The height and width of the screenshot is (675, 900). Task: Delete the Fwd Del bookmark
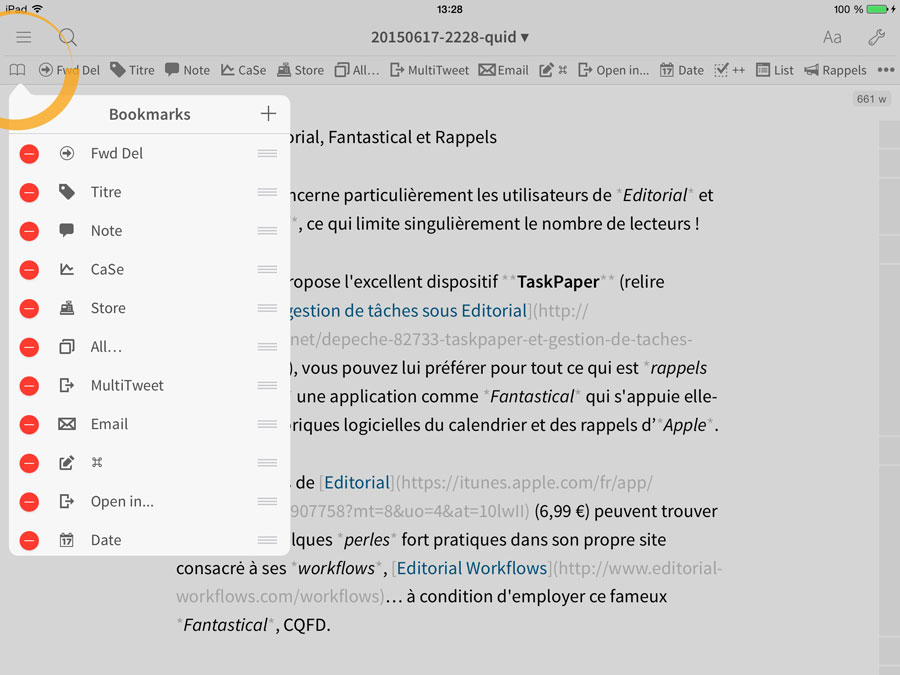29,153
